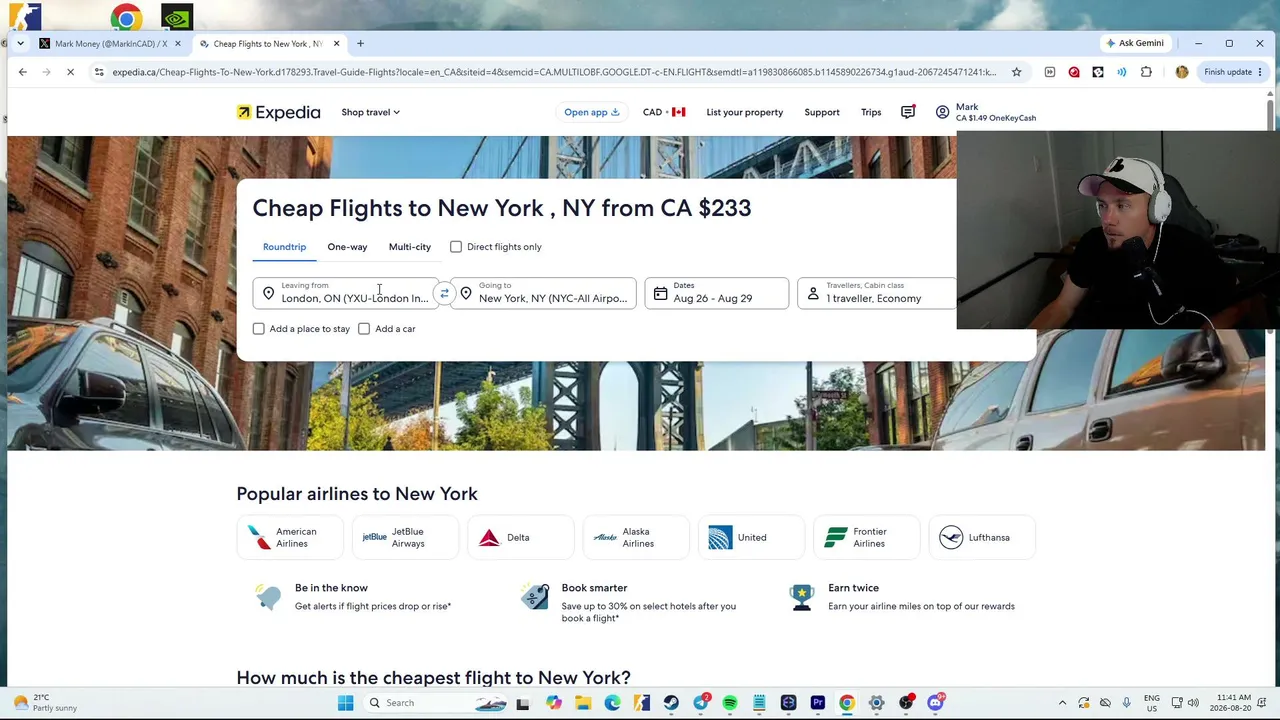Open the Trips menu item
Viewport: 1280px width, 720px height.
click(x=871, y=112)
